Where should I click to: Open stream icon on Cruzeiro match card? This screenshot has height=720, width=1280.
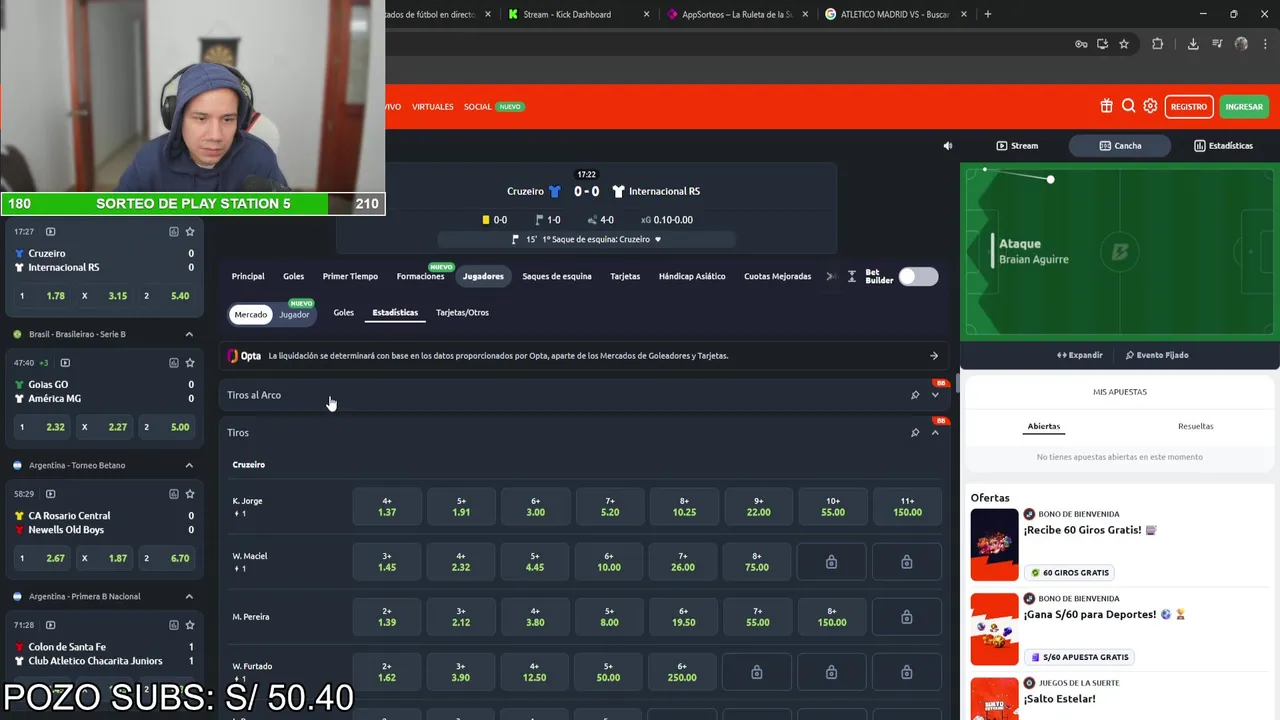[51, 231]
